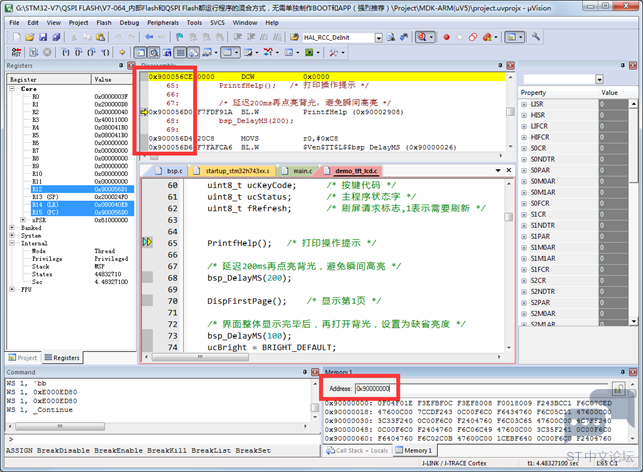This screenshot has height=472, width=643.
Task: Kill all breakpoints icon
Action: click(x=487, y=37)
